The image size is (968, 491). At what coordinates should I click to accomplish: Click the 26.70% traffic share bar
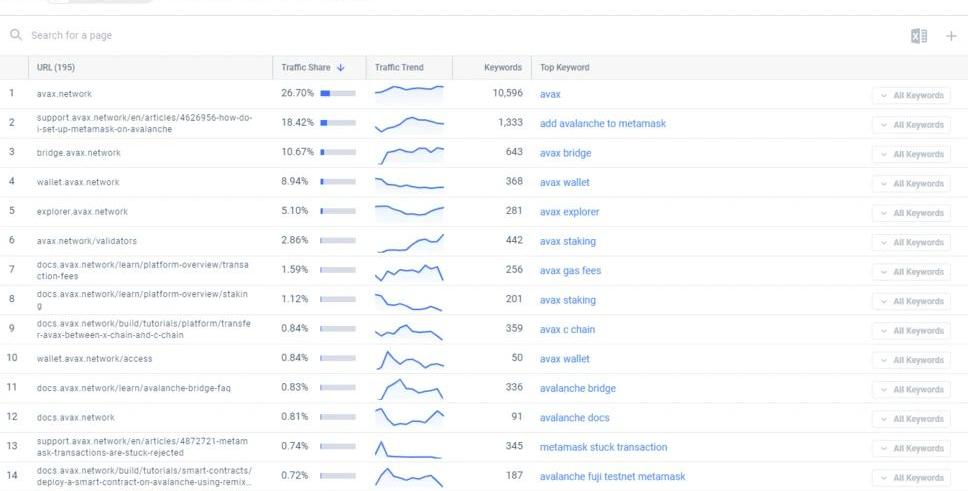(x=338, y=94)
